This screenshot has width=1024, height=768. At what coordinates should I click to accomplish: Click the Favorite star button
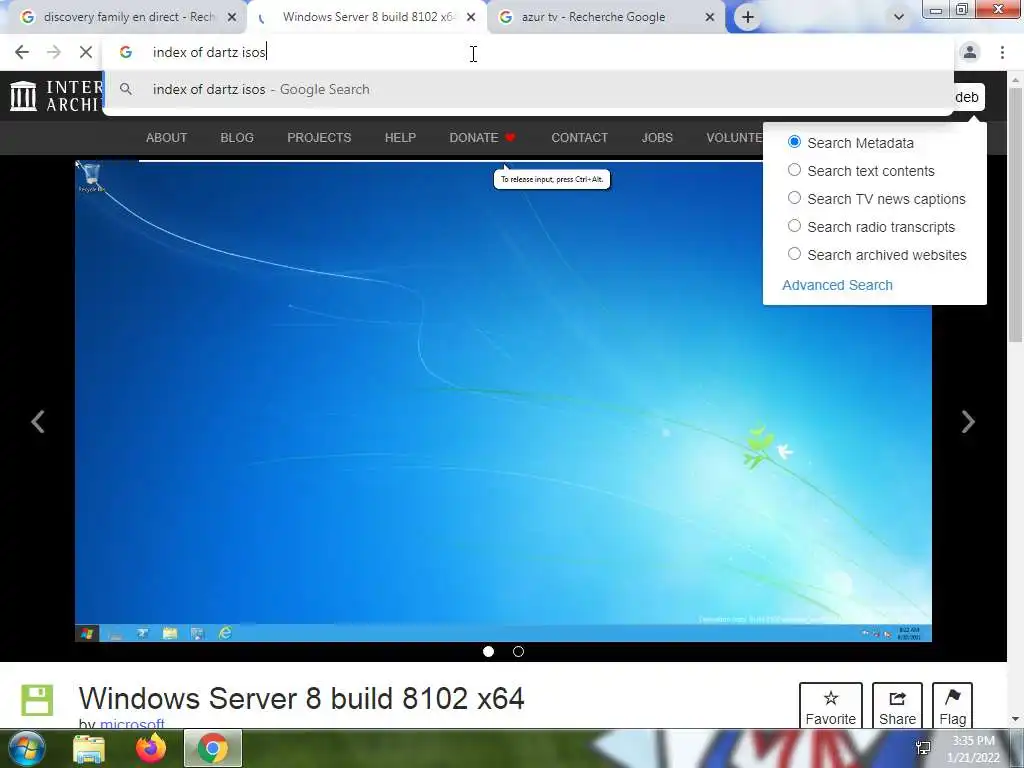pyautogui.click(x=831, y=706)
